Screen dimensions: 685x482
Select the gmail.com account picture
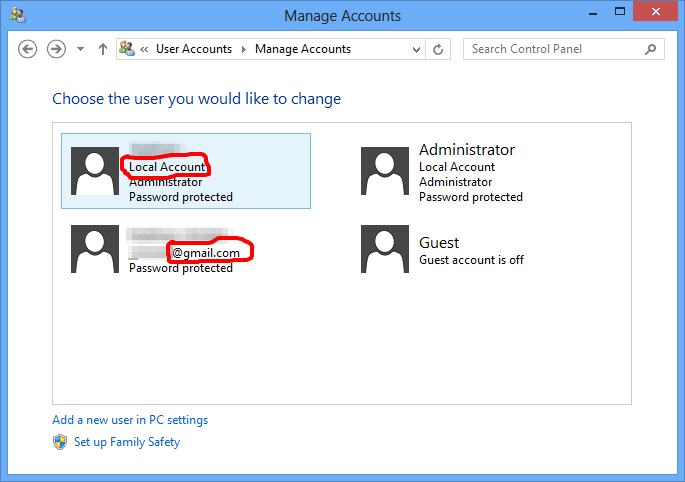[x=95, y=249]
